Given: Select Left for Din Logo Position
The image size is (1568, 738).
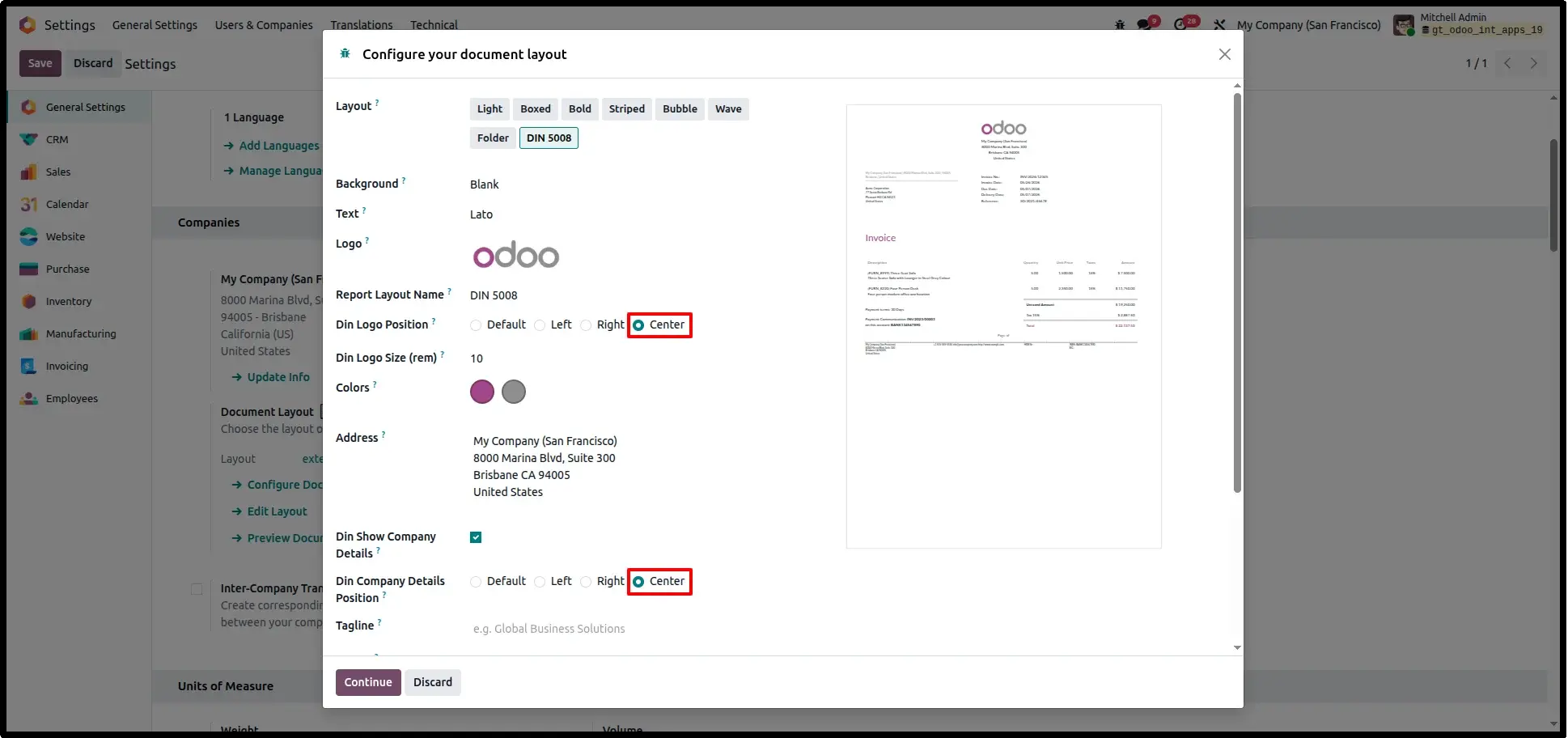Looking at the screenshot, I should [x=540, y=325].
